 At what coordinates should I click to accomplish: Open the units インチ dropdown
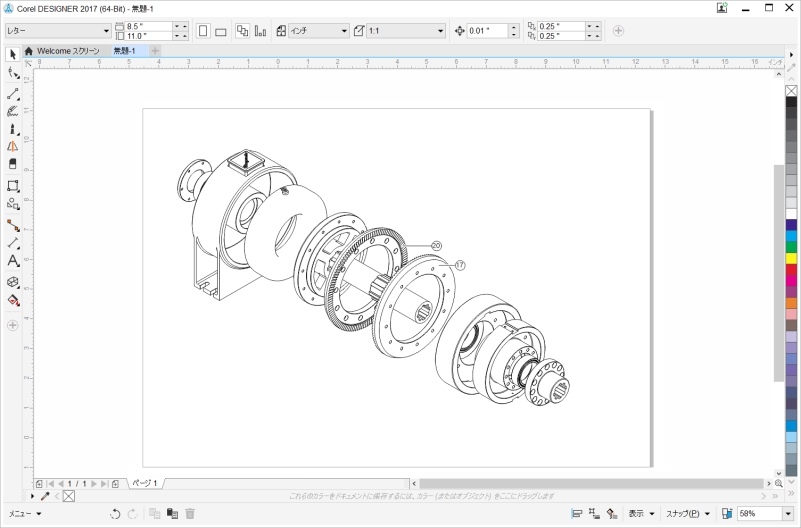click(344, 31)
